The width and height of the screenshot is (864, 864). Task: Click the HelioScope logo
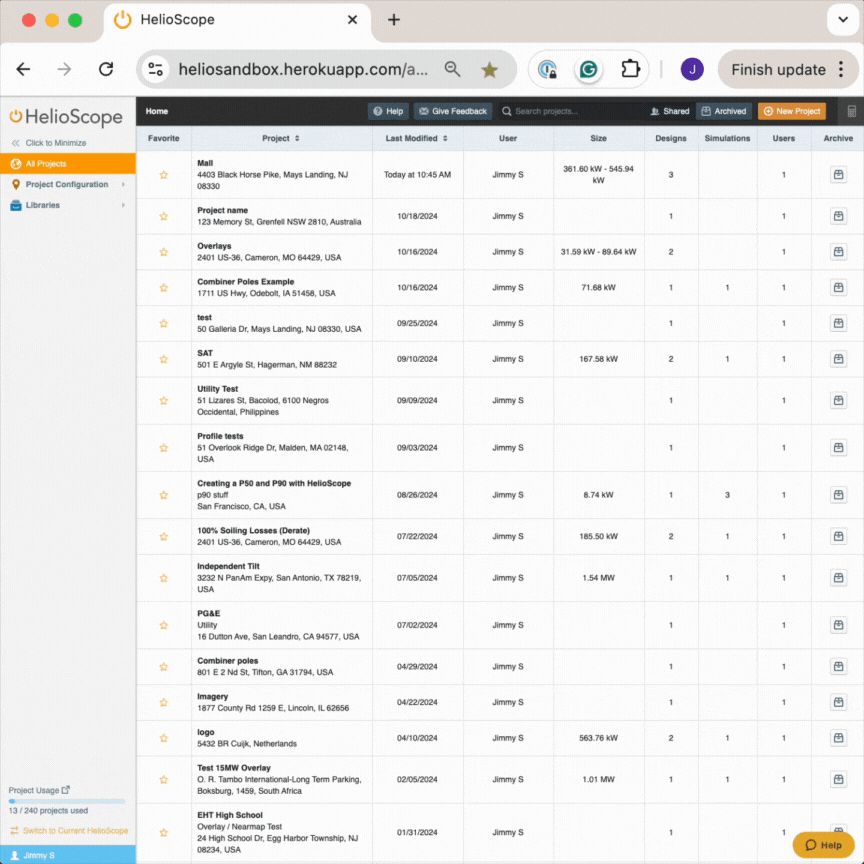(66, 117)
